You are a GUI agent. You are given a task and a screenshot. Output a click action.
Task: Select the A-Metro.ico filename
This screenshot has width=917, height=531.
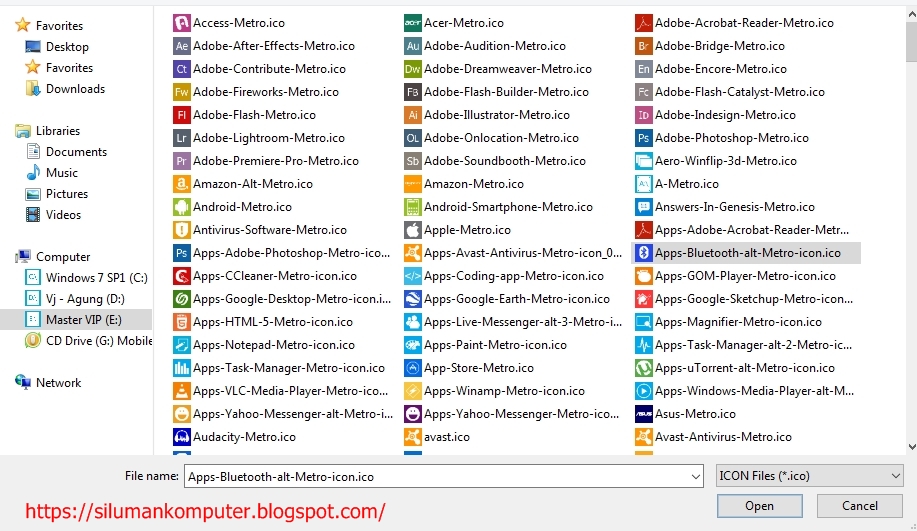pos(687,184)
